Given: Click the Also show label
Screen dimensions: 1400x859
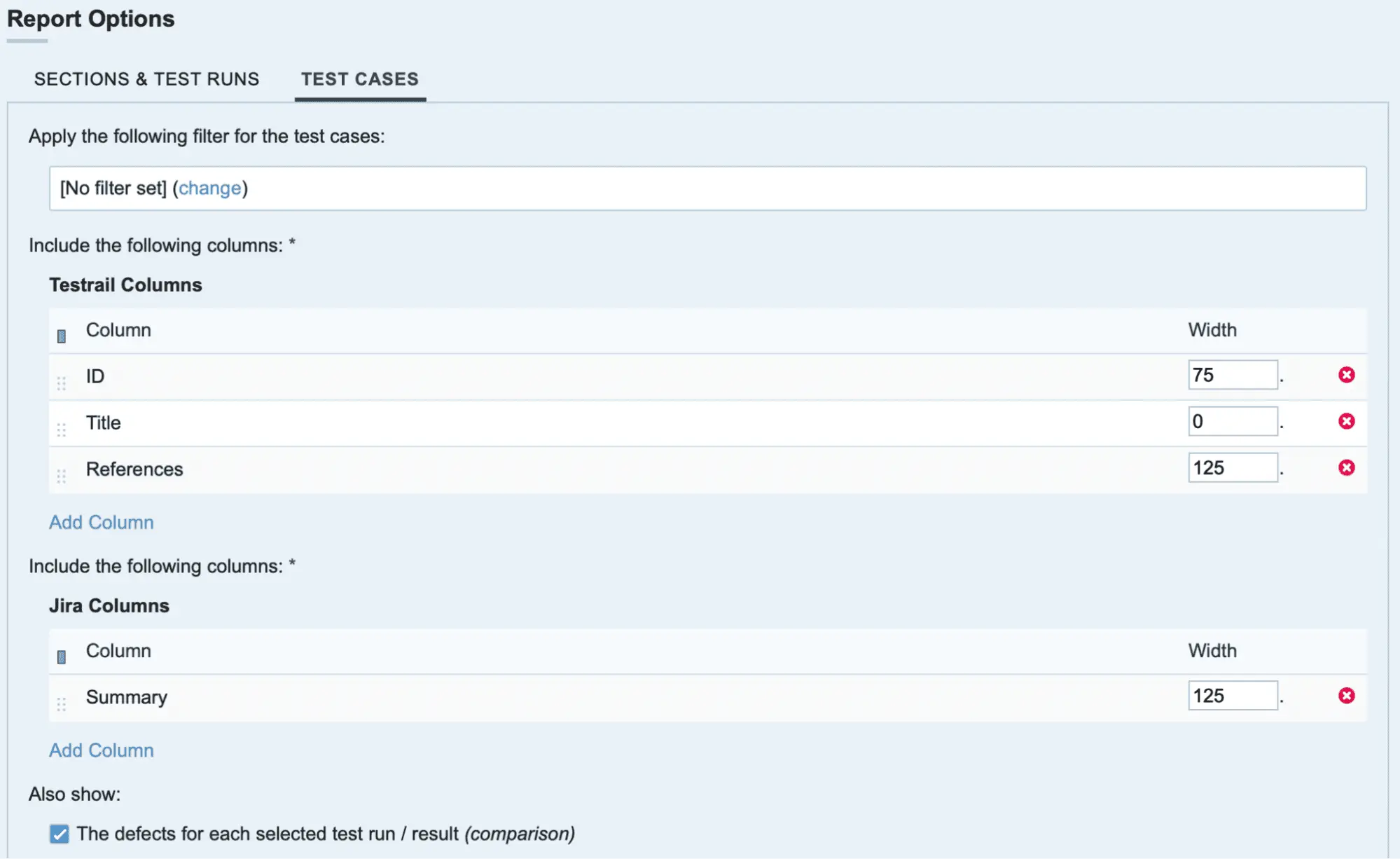Looking at the screenshot, I should pyautogui.click(x=74, y=794).
